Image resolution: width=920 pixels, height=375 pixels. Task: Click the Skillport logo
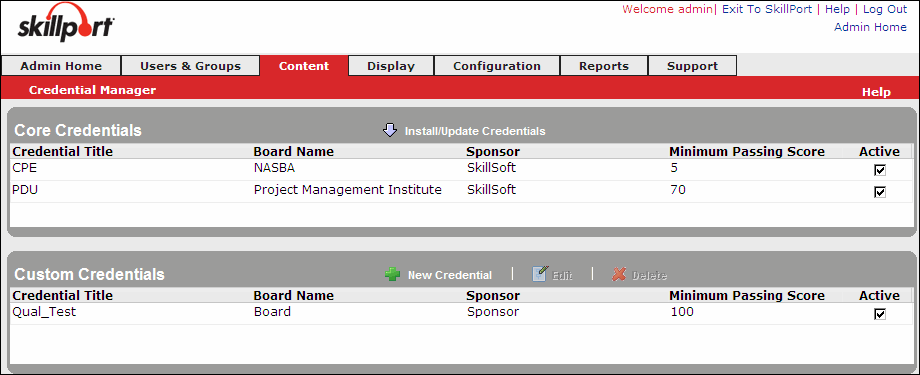coord(66,22)
